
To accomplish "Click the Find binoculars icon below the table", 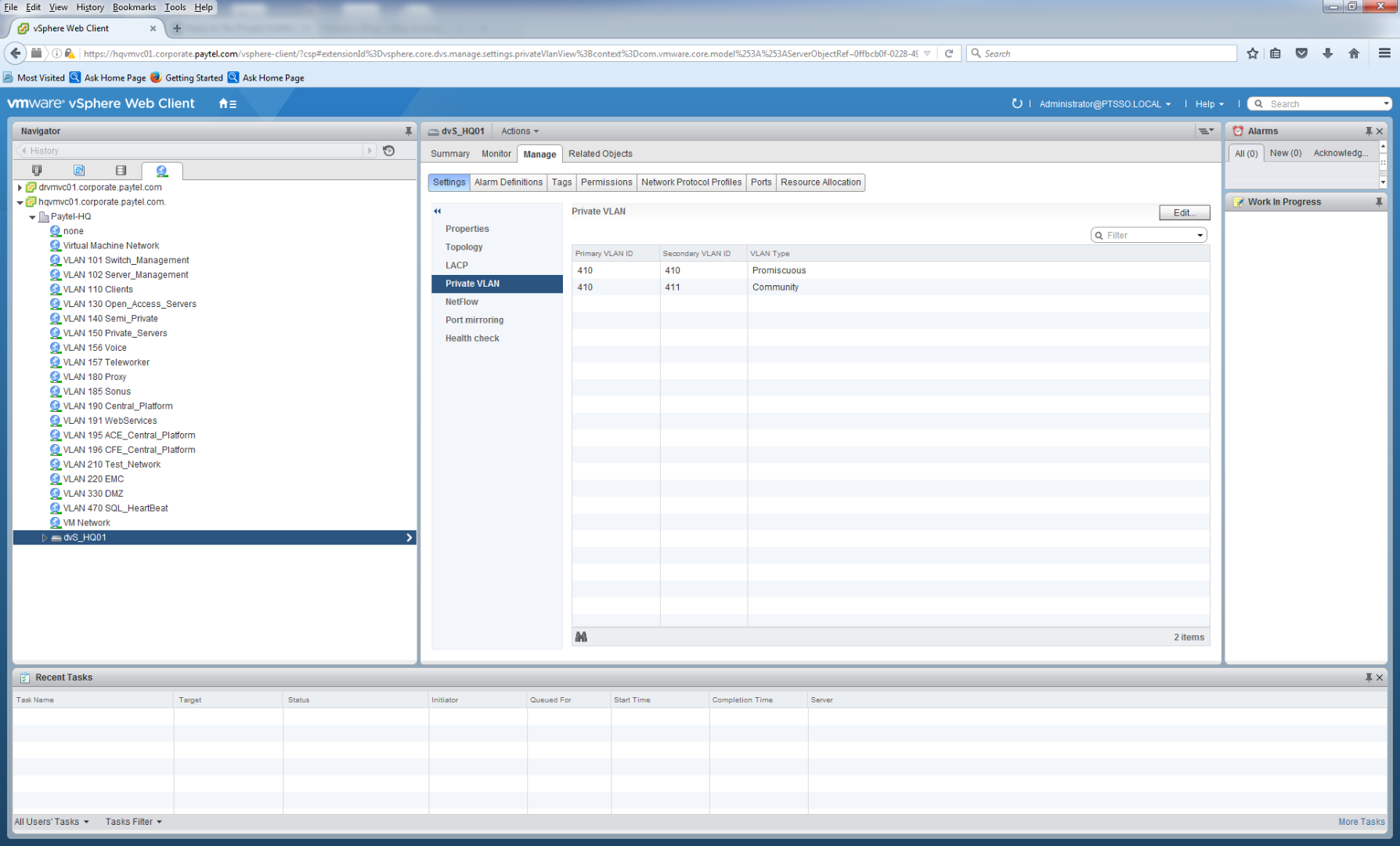I will pyautogui.click(x=581, y=637).
